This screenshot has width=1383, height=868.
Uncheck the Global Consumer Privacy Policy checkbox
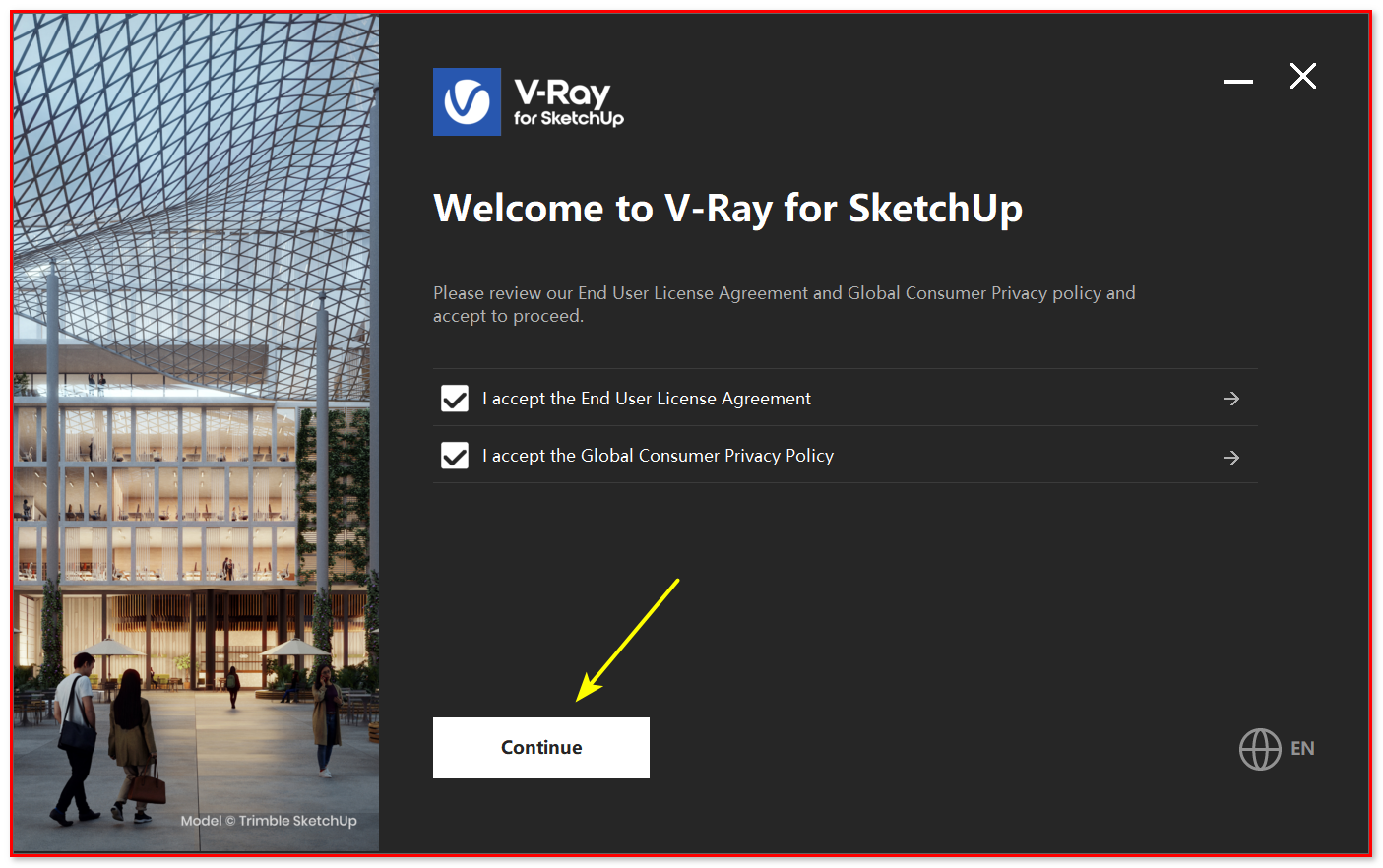coord(455,456)
